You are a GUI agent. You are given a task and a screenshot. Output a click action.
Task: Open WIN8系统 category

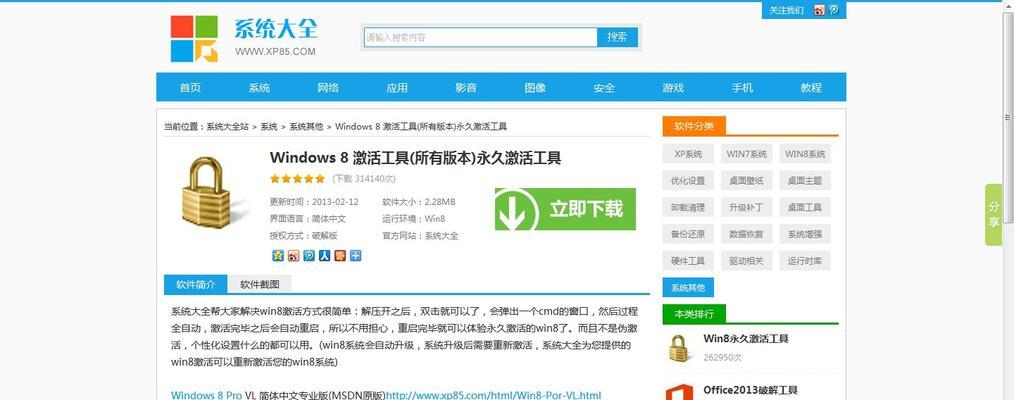(x=805, y=154)
